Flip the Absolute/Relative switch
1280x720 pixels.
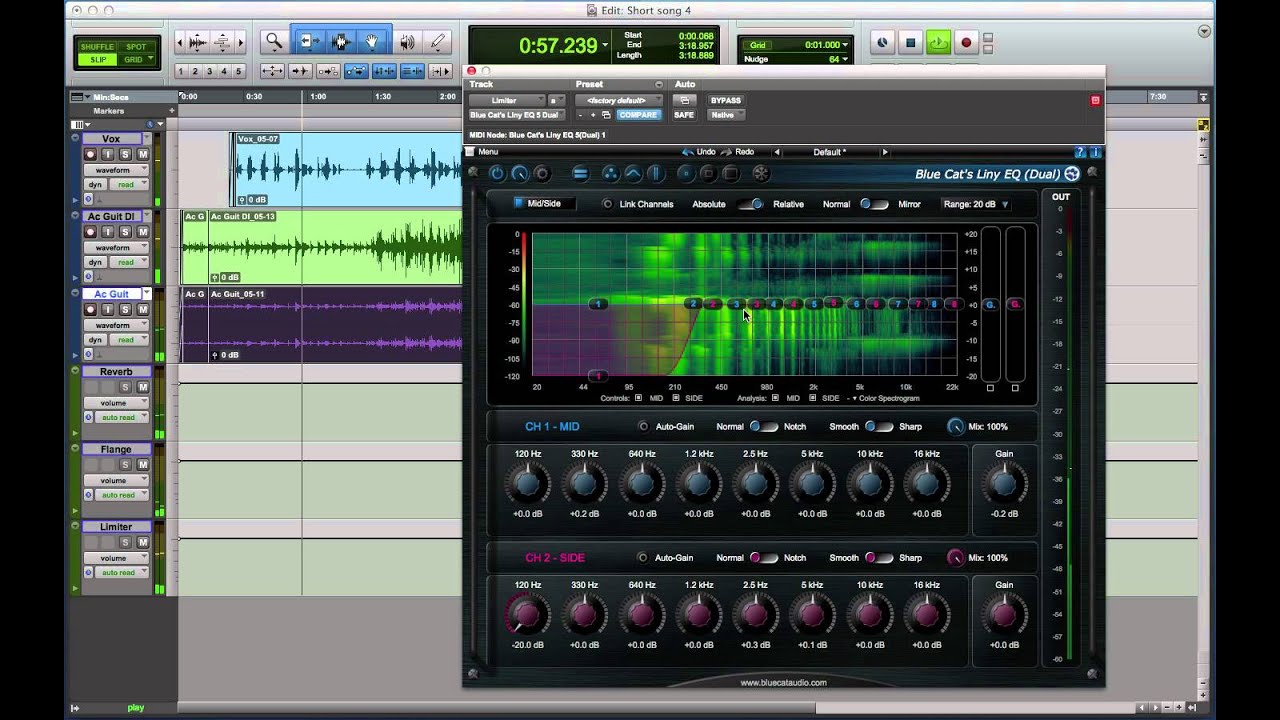(x=751, y=204)
